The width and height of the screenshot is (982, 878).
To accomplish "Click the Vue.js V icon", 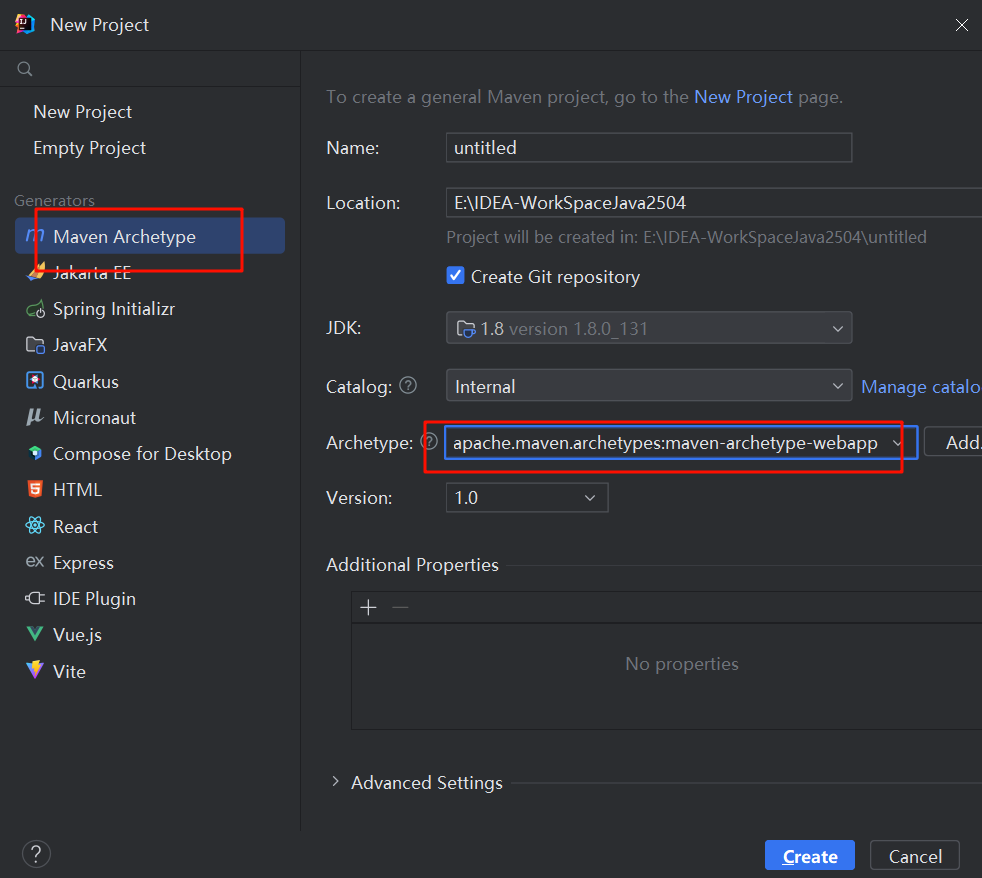I will 35,634.
